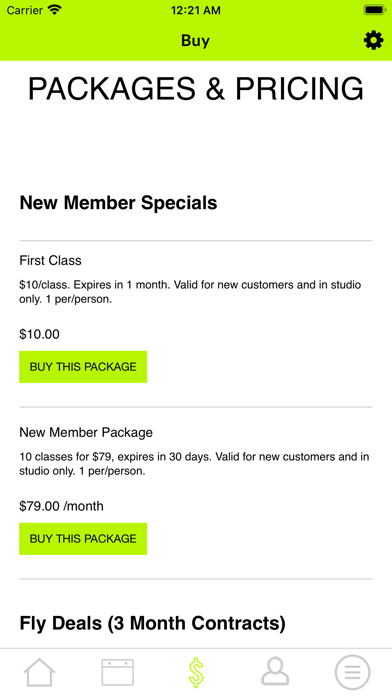Tap the $79.00 /month price label
Viewport: 392px width, 696px height.
(x=61, y=506)
